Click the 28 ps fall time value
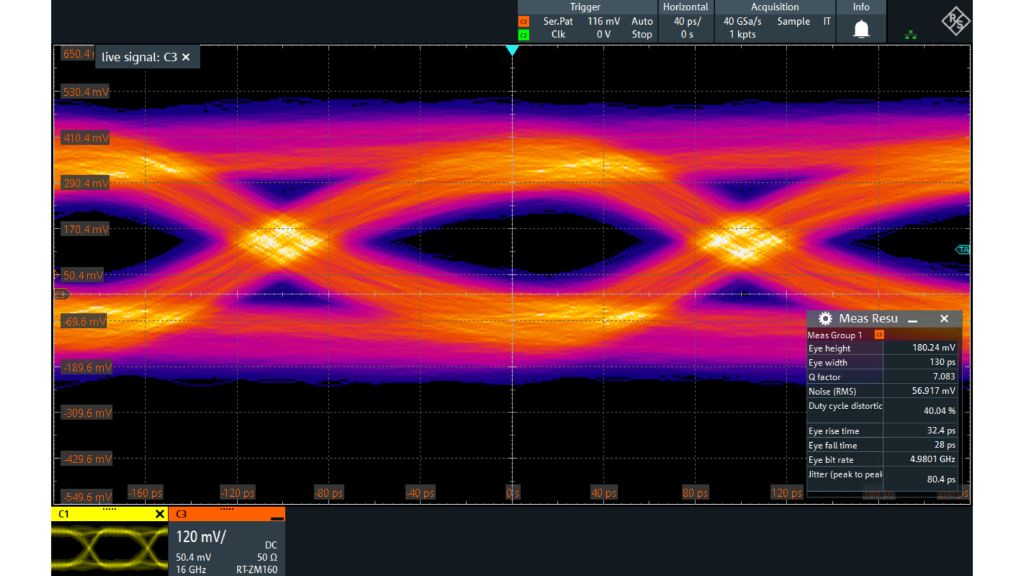1024x576 pixels. tap(944, 445)
